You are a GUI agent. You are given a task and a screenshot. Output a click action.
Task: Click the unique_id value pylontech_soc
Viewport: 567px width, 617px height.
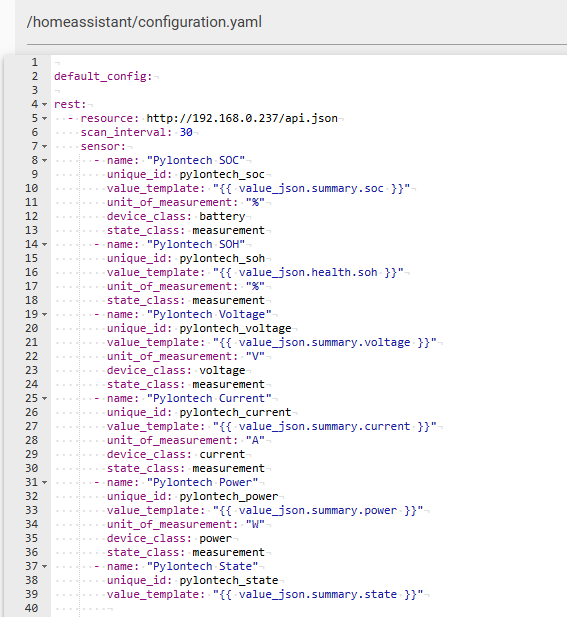coord(222,174)
